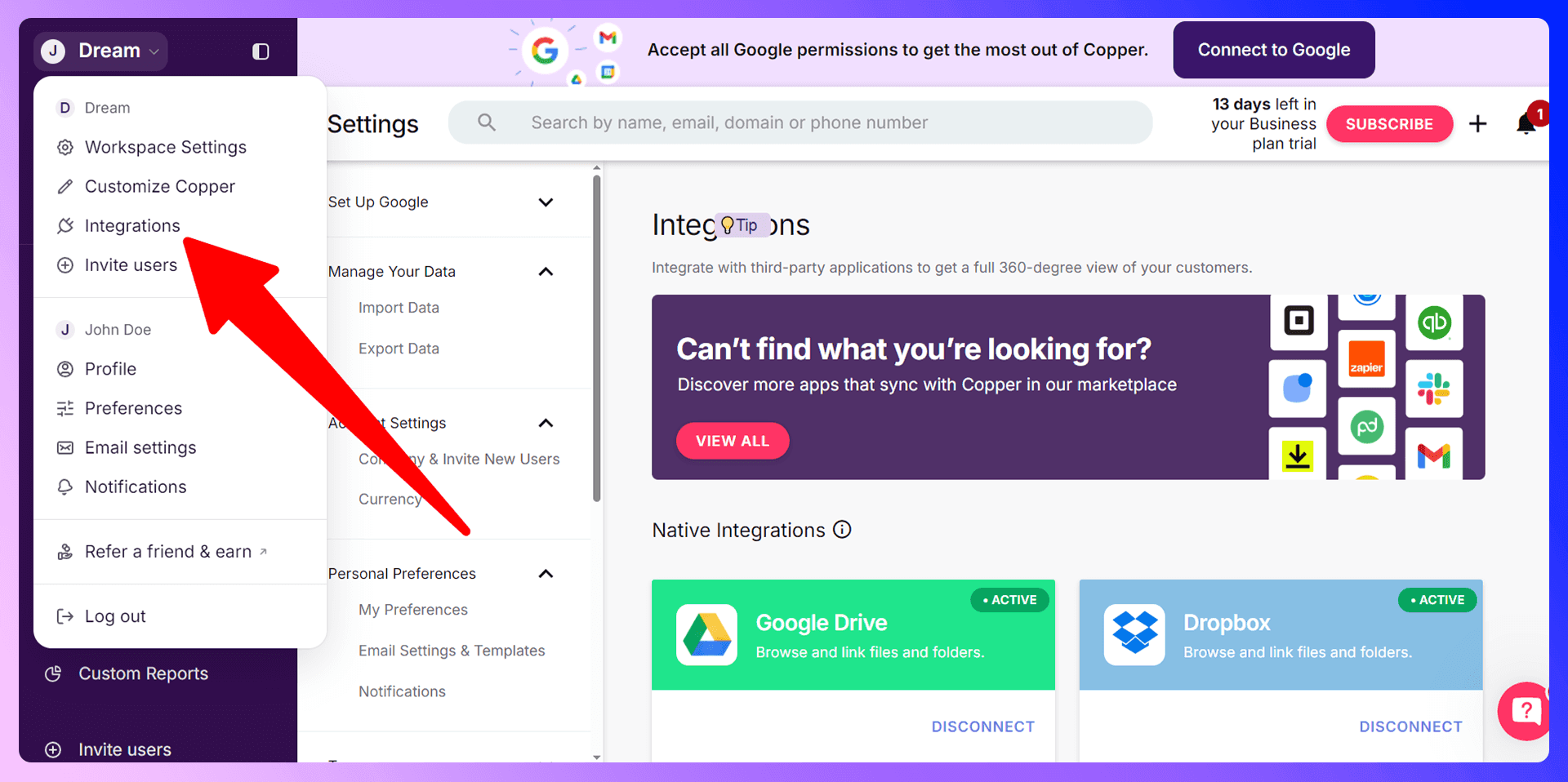The height and width of the screenshot is (782, 1568).
Task: Click the Email settings envelope icon
Action: (65, 447)
